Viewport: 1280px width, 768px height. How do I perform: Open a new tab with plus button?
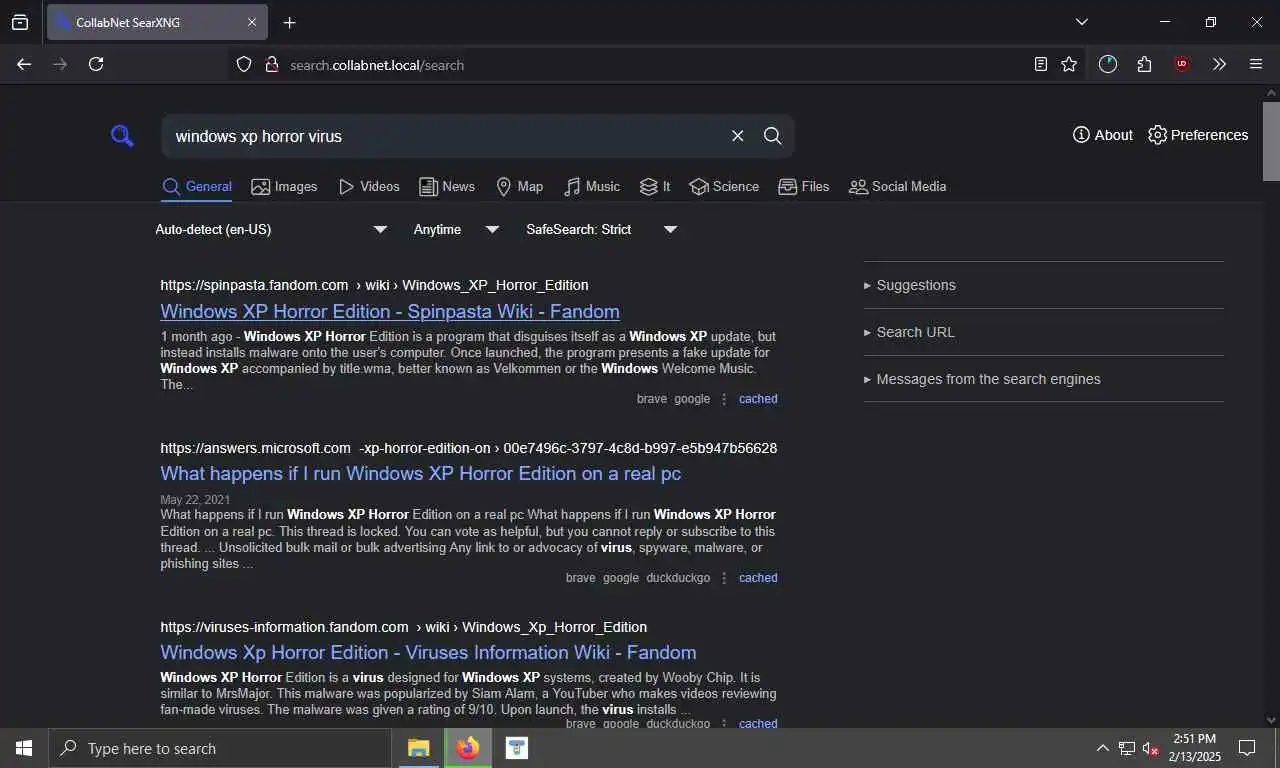click(x=289, y=23)
